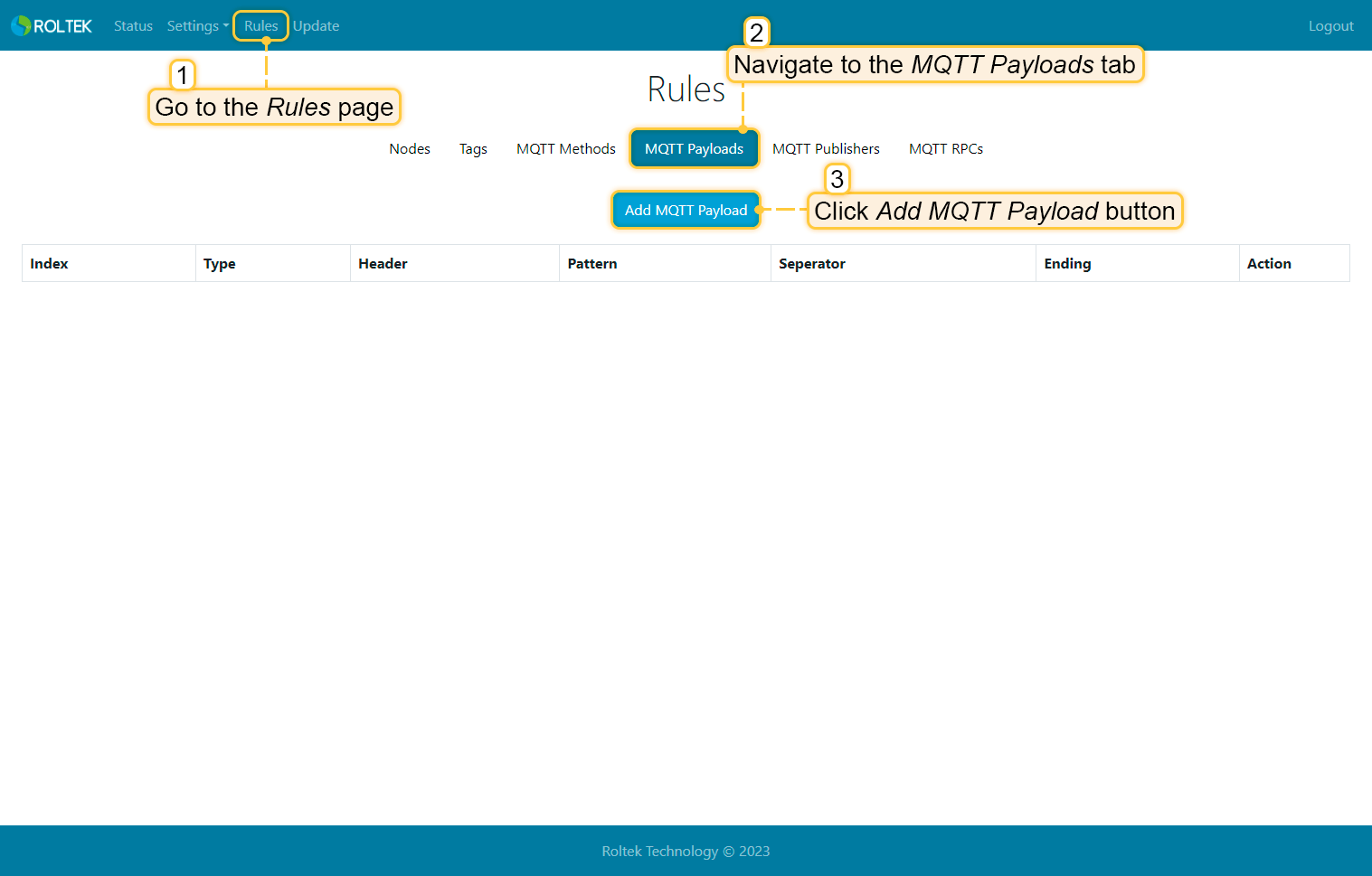
Task: Switch to the MQTT RPCs tab
Action: click(x=945, y=149)
